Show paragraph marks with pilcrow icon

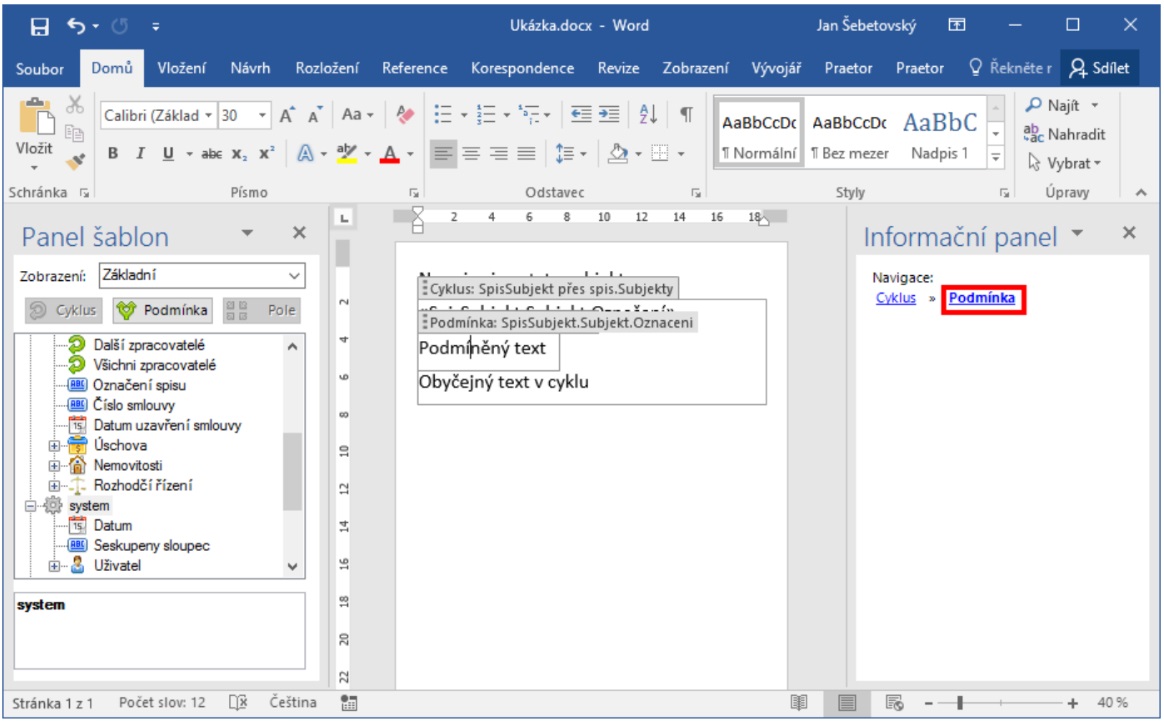click(x=686, y=115)
